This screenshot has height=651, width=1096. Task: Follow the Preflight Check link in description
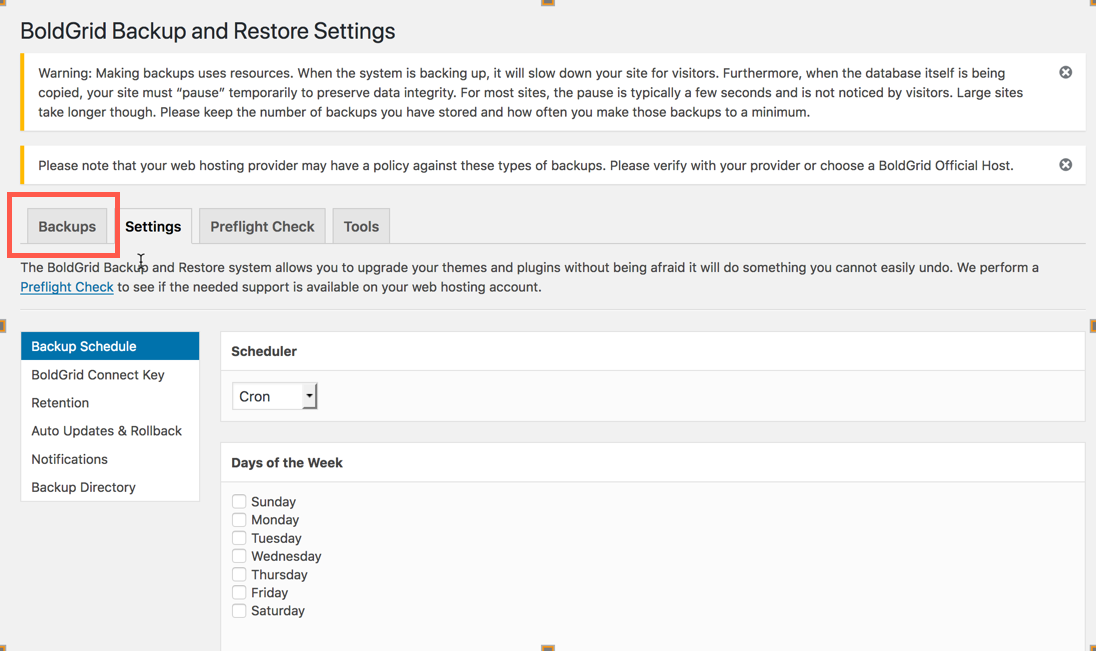[x=67, y=287]
